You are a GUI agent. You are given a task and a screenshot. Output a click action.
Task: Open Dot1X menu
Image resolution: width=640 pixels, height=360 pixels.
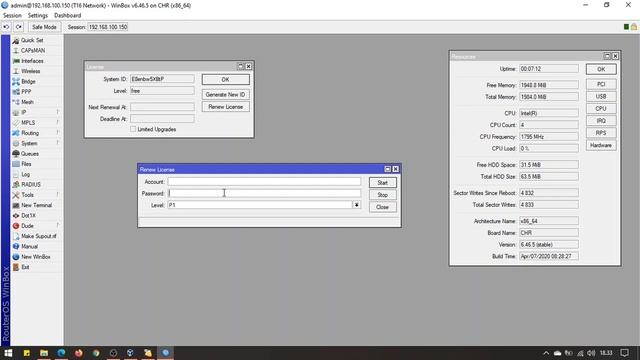click(x=28, y=216)
